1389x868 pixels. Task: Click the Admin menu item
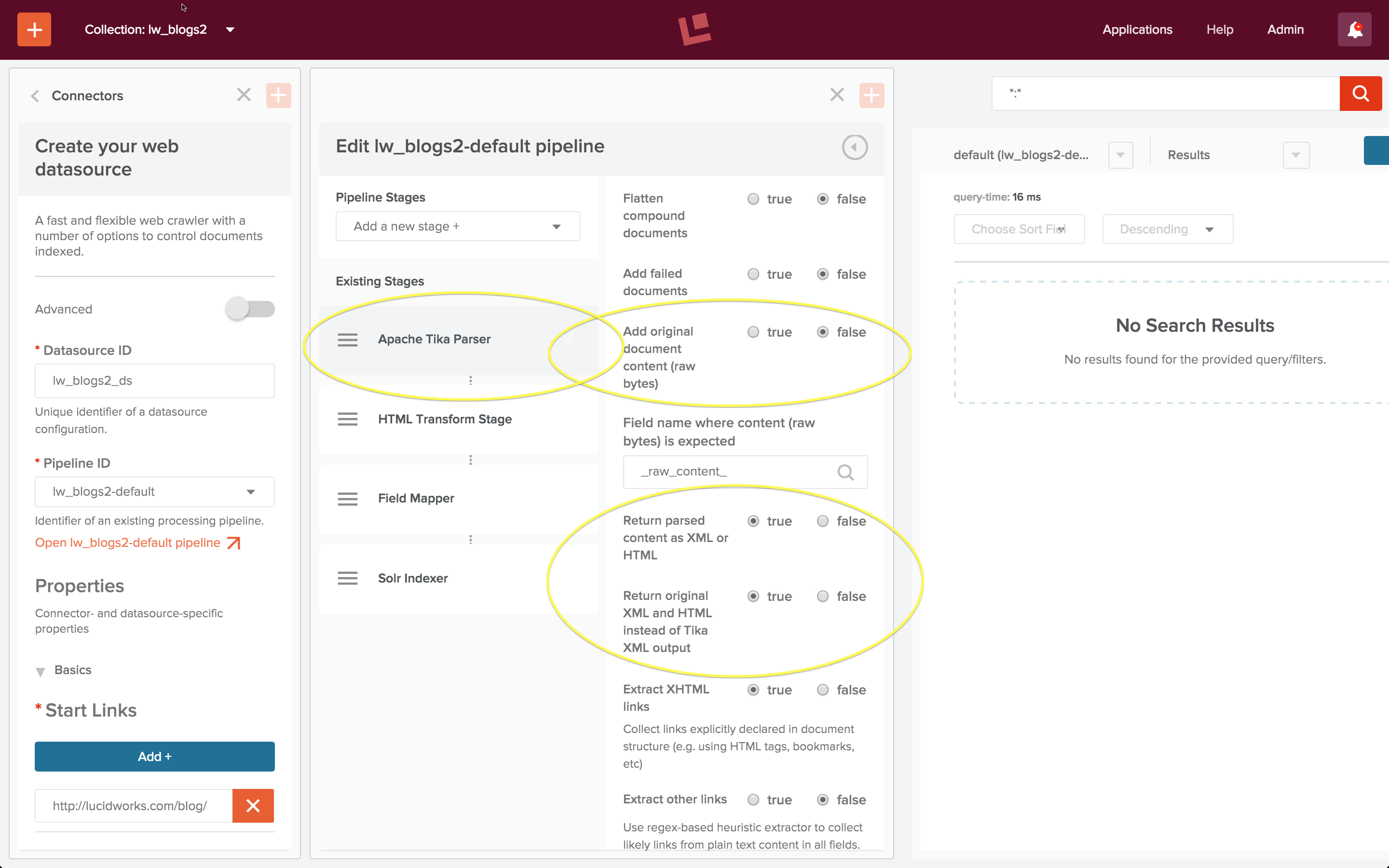1285,29
